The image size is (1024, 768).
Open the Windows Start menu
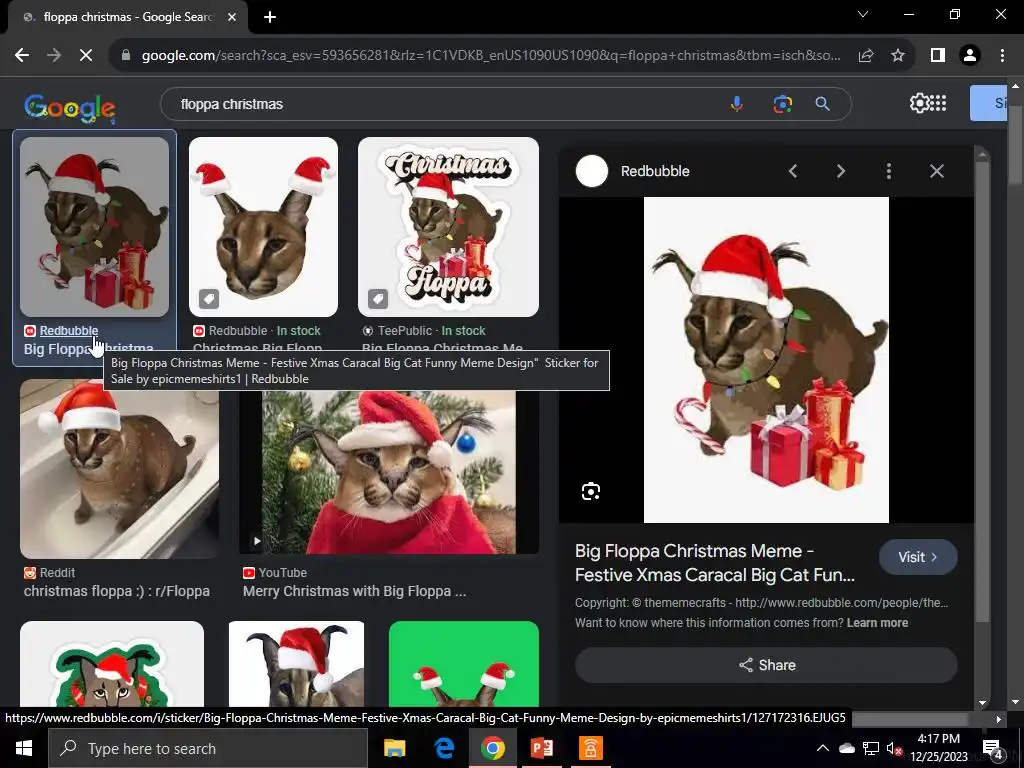(24, 748)
